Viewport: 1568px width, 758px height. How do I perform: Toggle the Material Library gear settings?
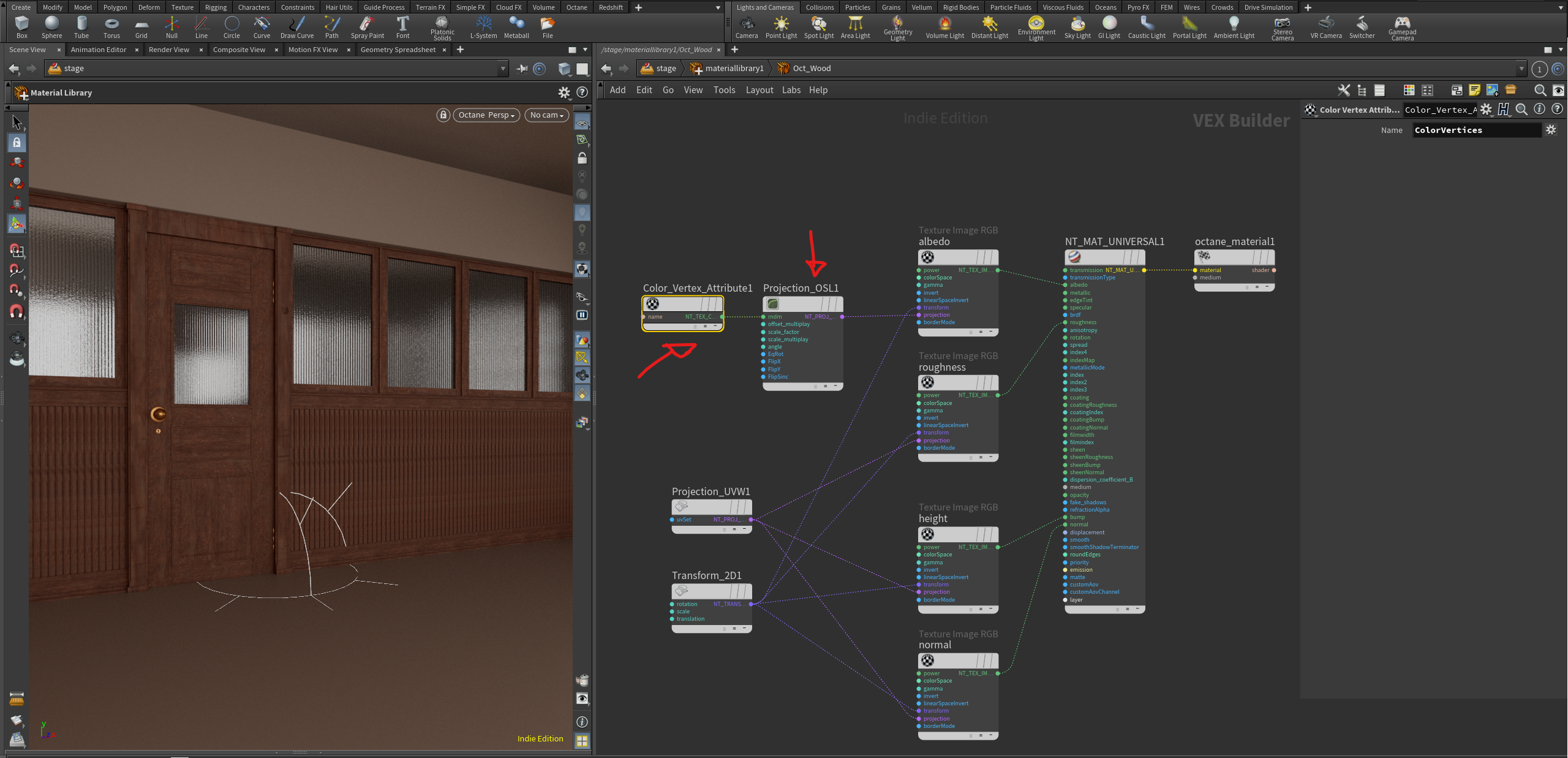tap(563, 93)
